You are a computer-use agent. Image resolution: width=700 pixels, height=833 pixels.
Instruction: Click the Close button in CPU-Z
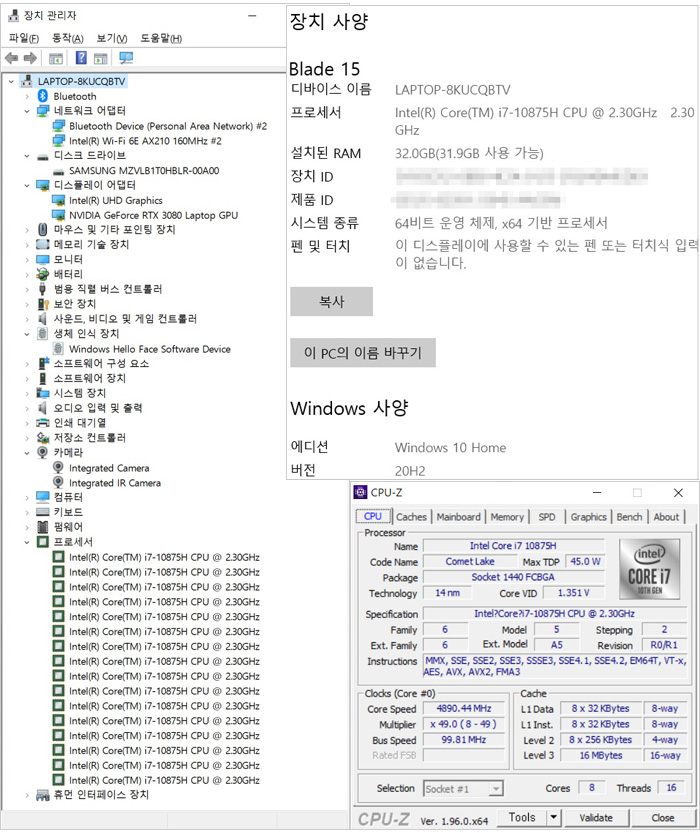(663, 817)
